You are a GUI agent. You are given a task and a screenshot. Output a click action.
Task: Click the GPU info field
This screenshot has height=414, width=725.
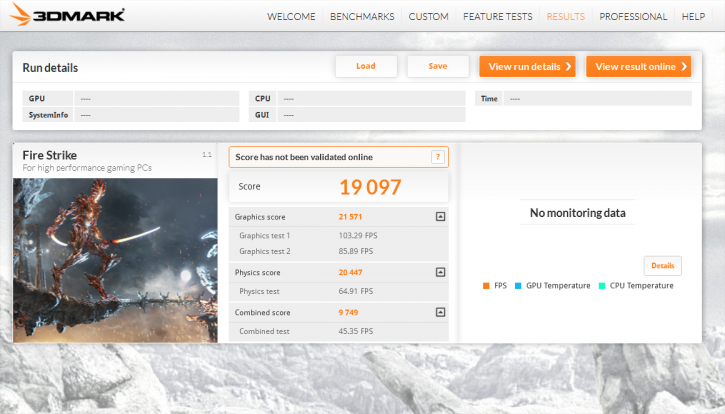(157, 99)
